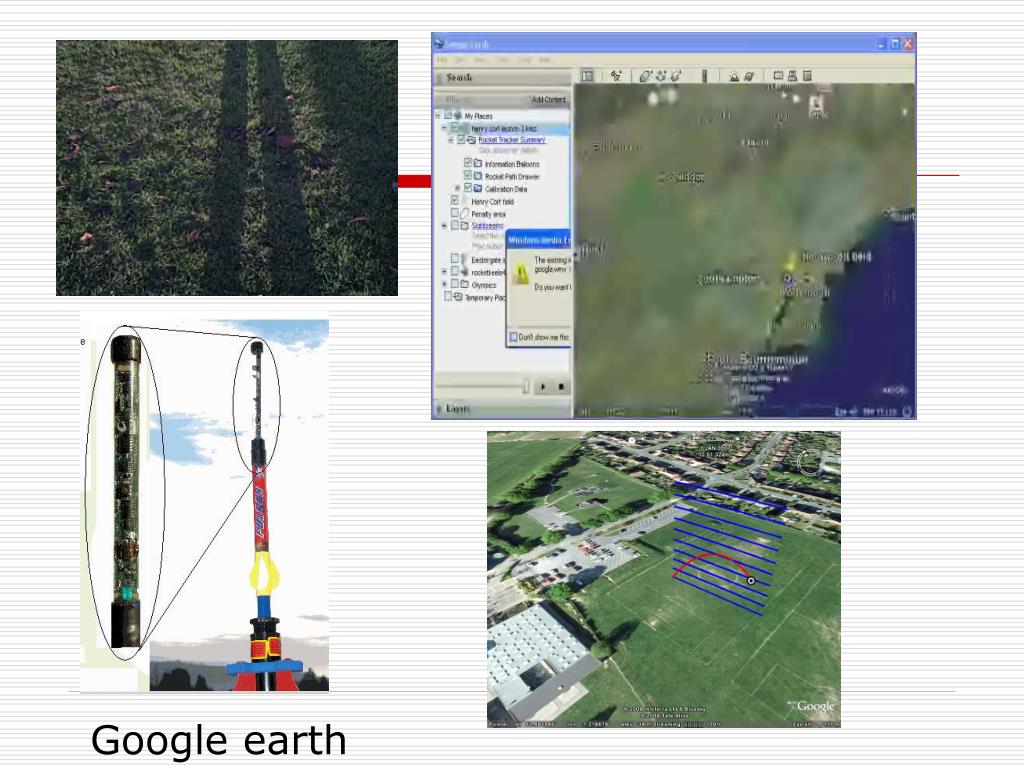Collapse the Search panel header
Image resolution: width=1024 pixels, height=768 pixels.
click(x=502, y=78)
